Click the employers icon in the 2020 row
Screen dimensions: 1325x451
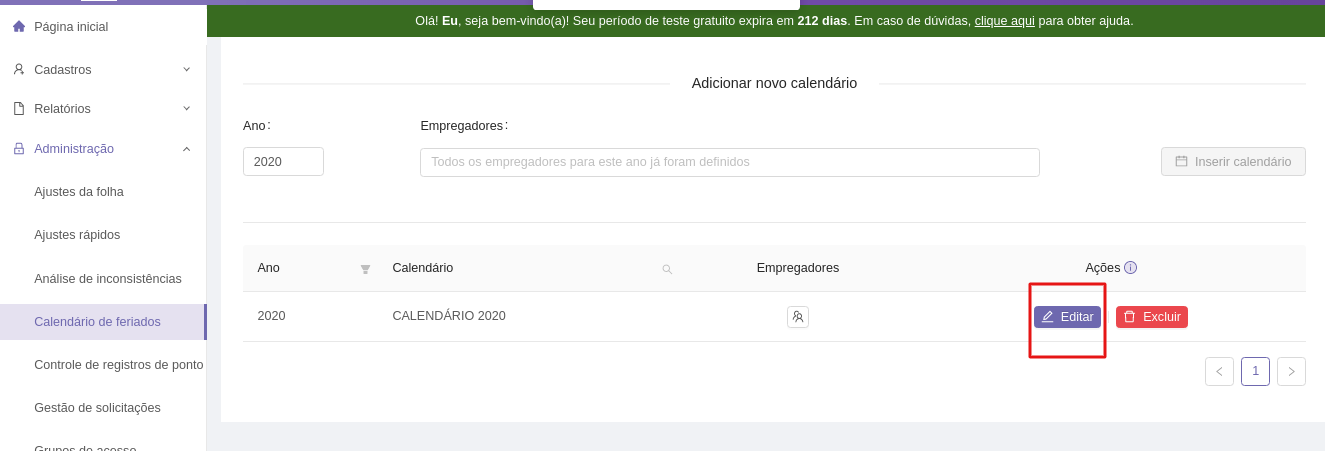tap(797, 317)
